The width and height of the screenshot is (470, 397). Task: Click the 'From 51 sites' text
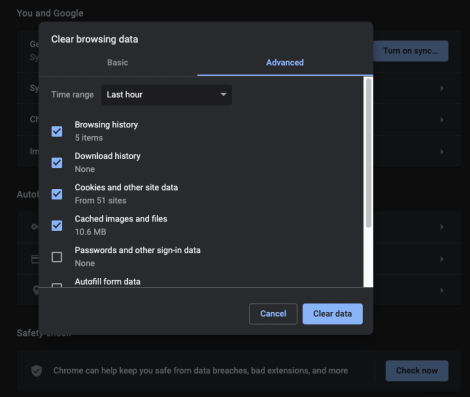pos(100,201)
